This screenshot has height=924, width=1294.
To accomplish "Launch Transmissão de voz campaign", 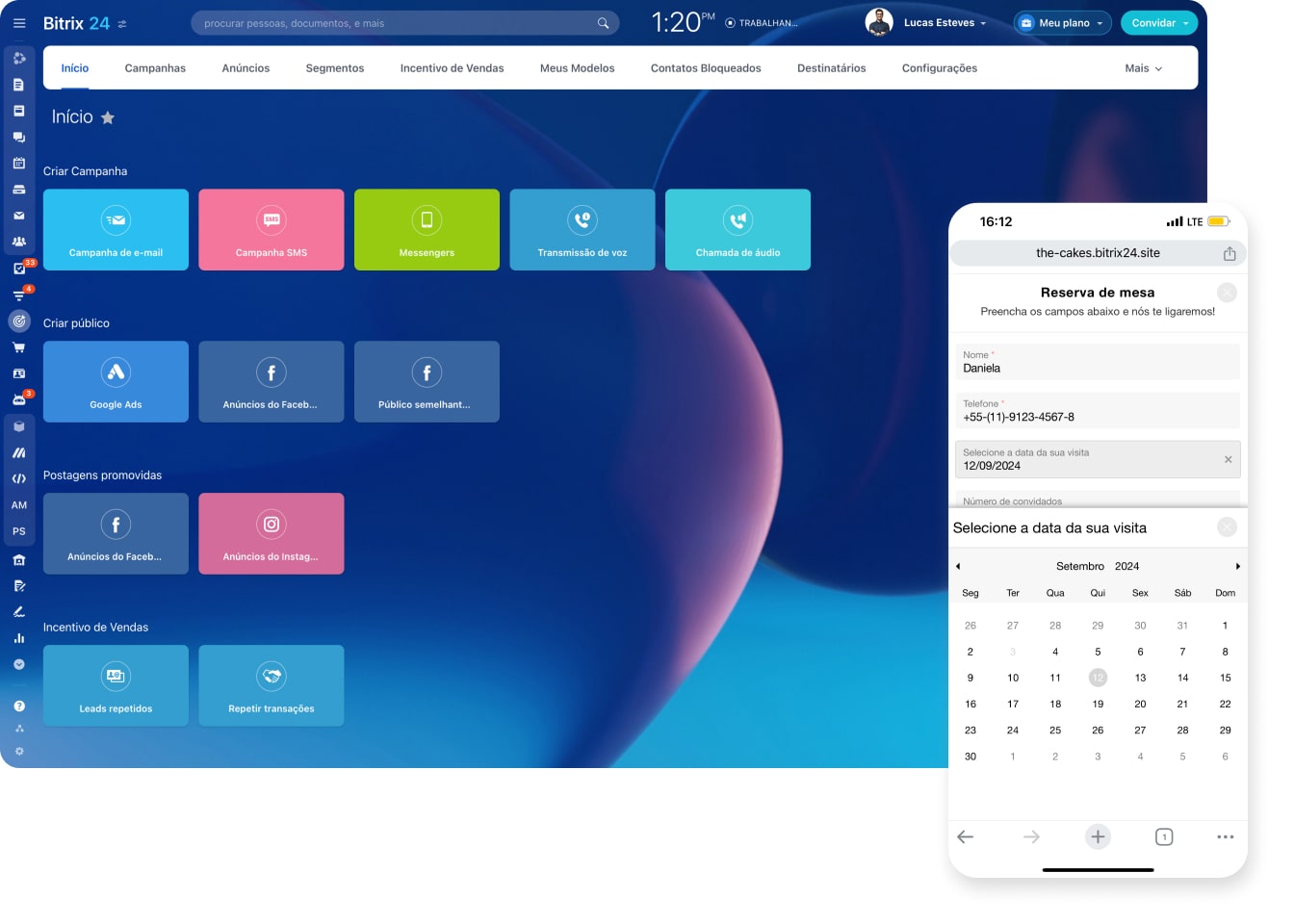I will [582, 229].
